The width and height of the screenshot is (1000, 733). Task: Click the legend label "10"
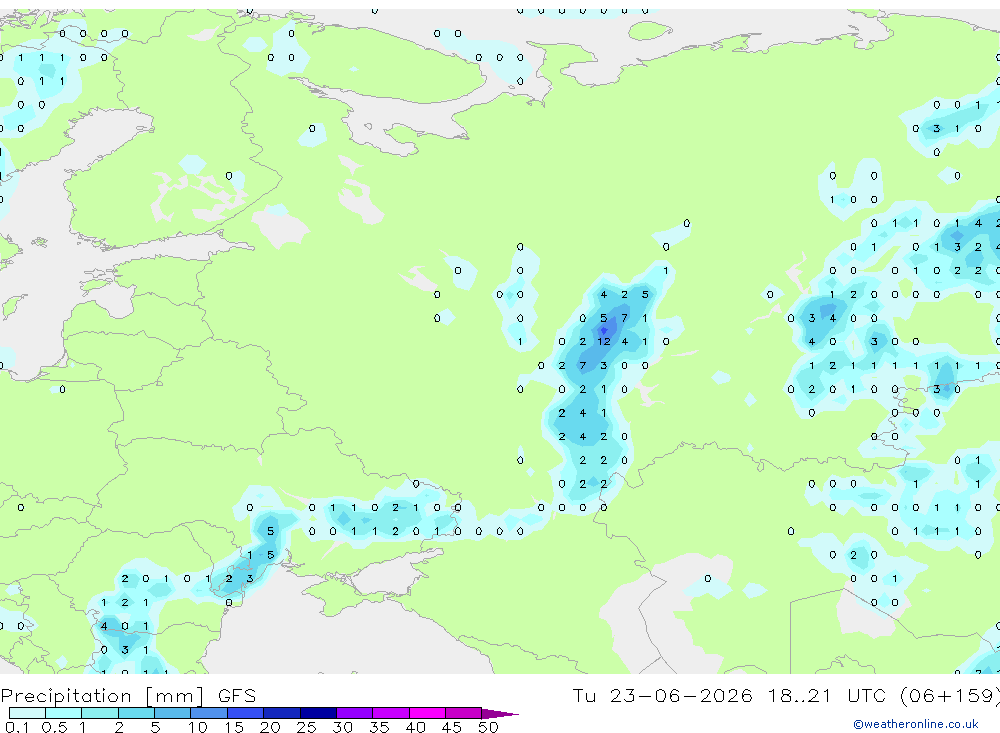[x=197, y=727]
